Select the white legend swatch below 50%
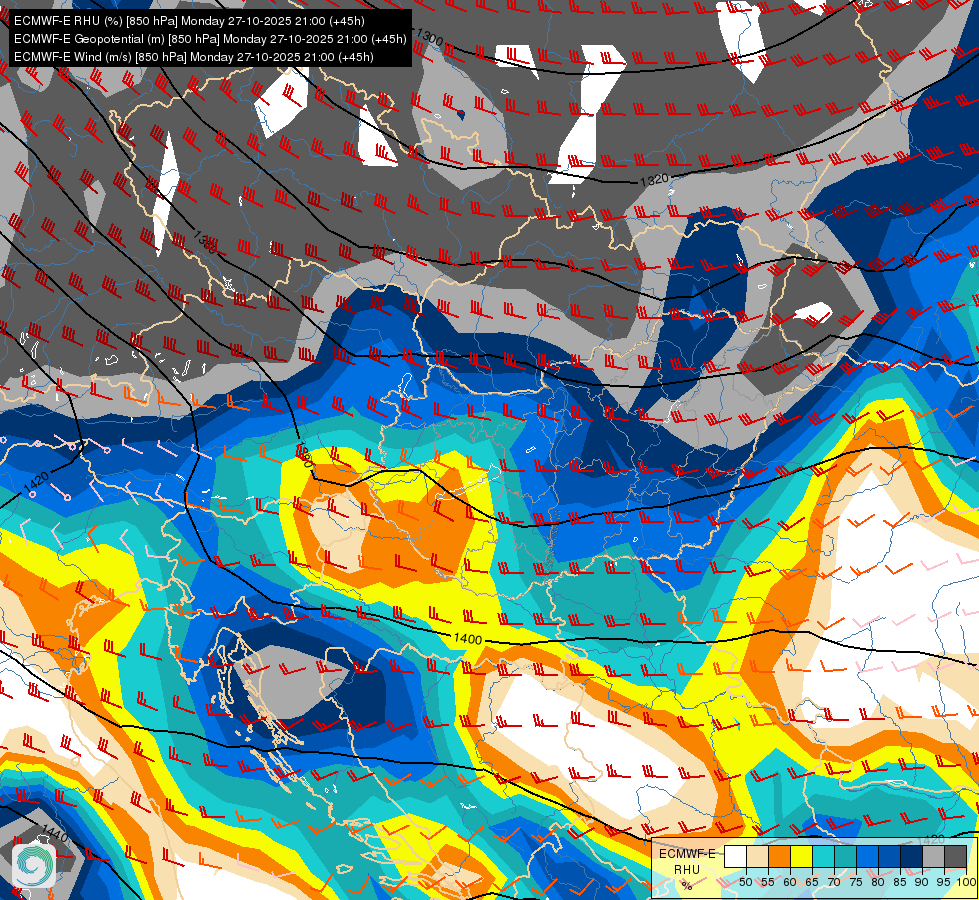This screenshot has height=900, width=979. [735, 856]
